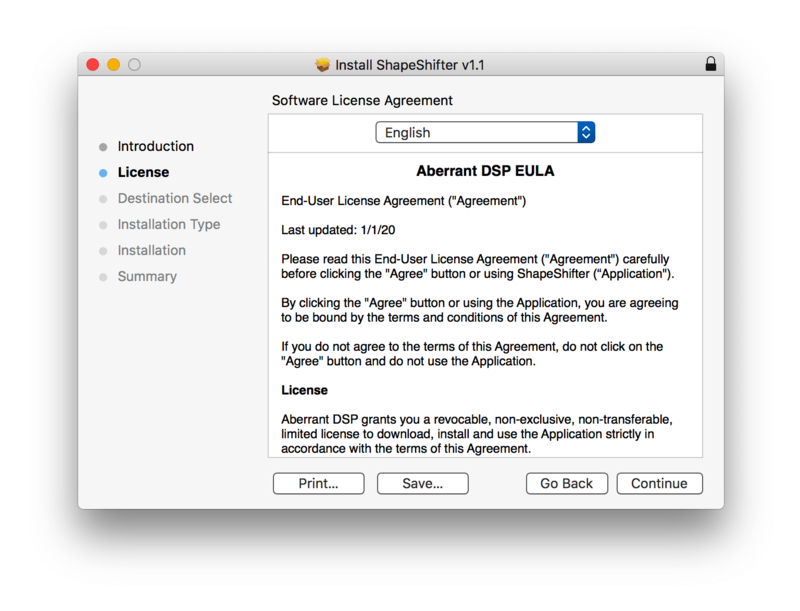Select the Destination Select step

click(175, 198)
